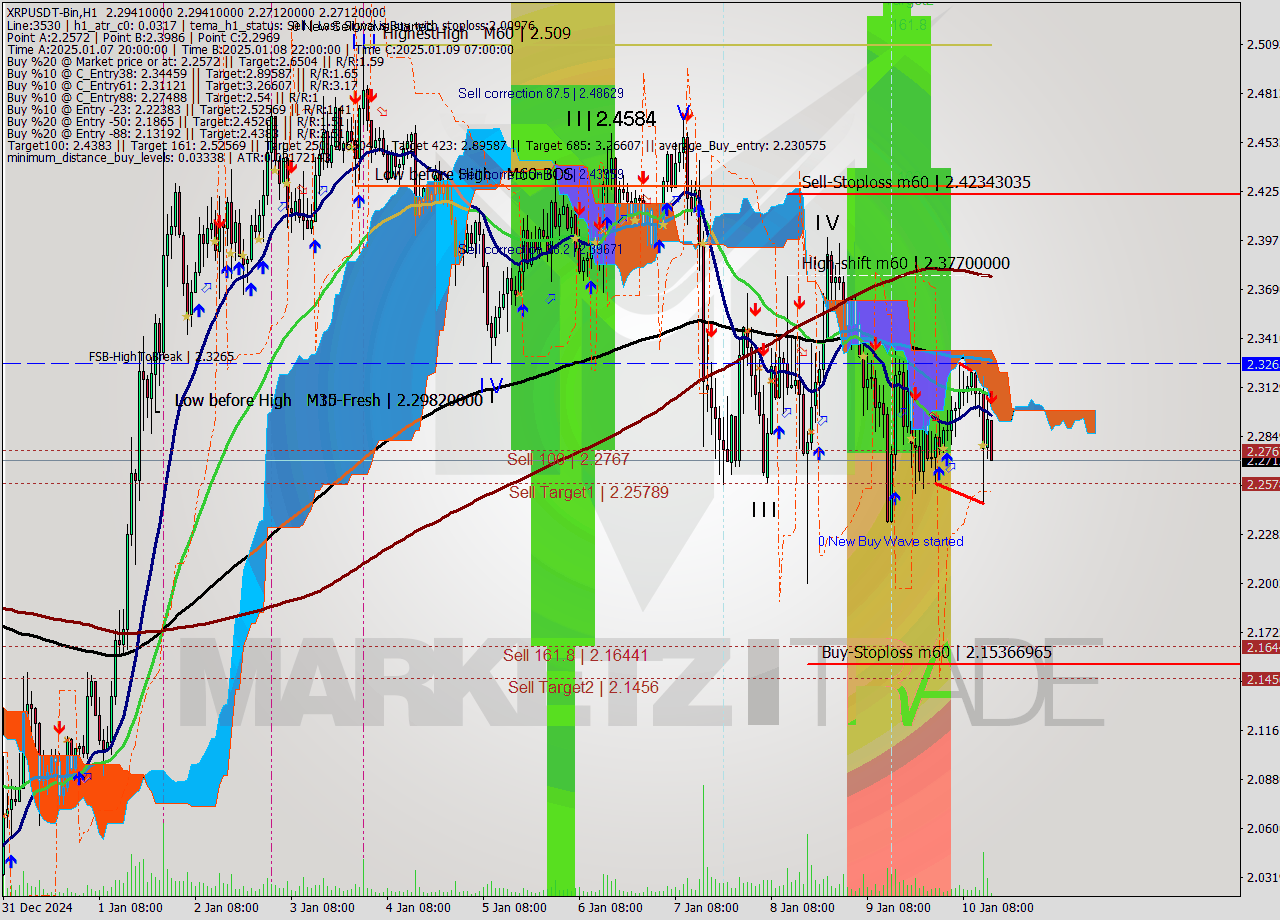Click the Low before High M30-Fresh label
The height and width of the screenshot is (920, 1280).
tap(329, 400)
